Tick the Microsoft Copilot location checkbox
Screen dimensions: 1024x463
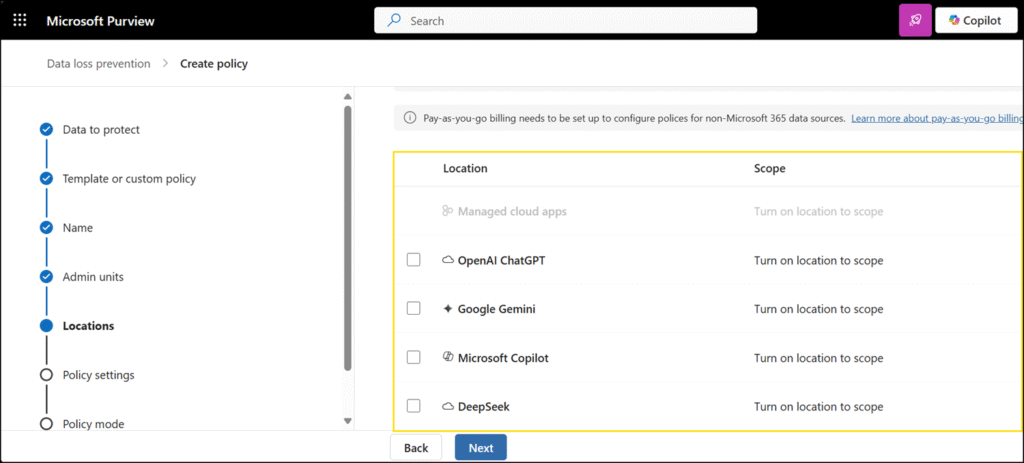pyautogui.click(x=414, y=357)
